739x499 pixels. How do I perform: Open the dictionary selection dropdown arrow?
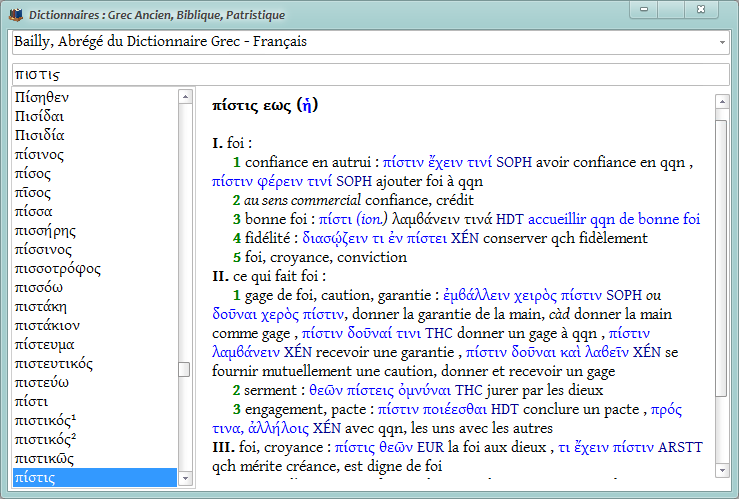722,42
